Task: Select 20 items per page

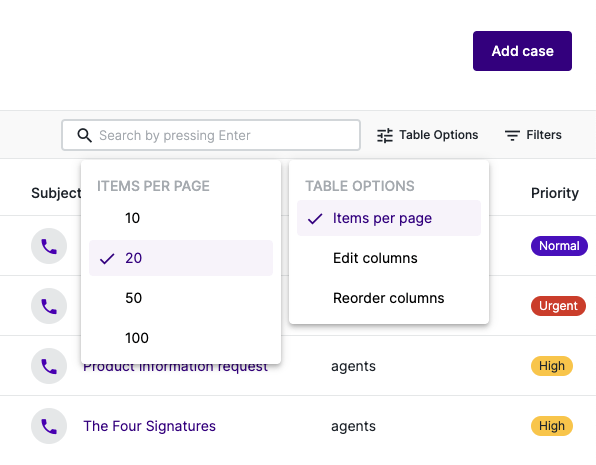Action: [x=181, y=258]
